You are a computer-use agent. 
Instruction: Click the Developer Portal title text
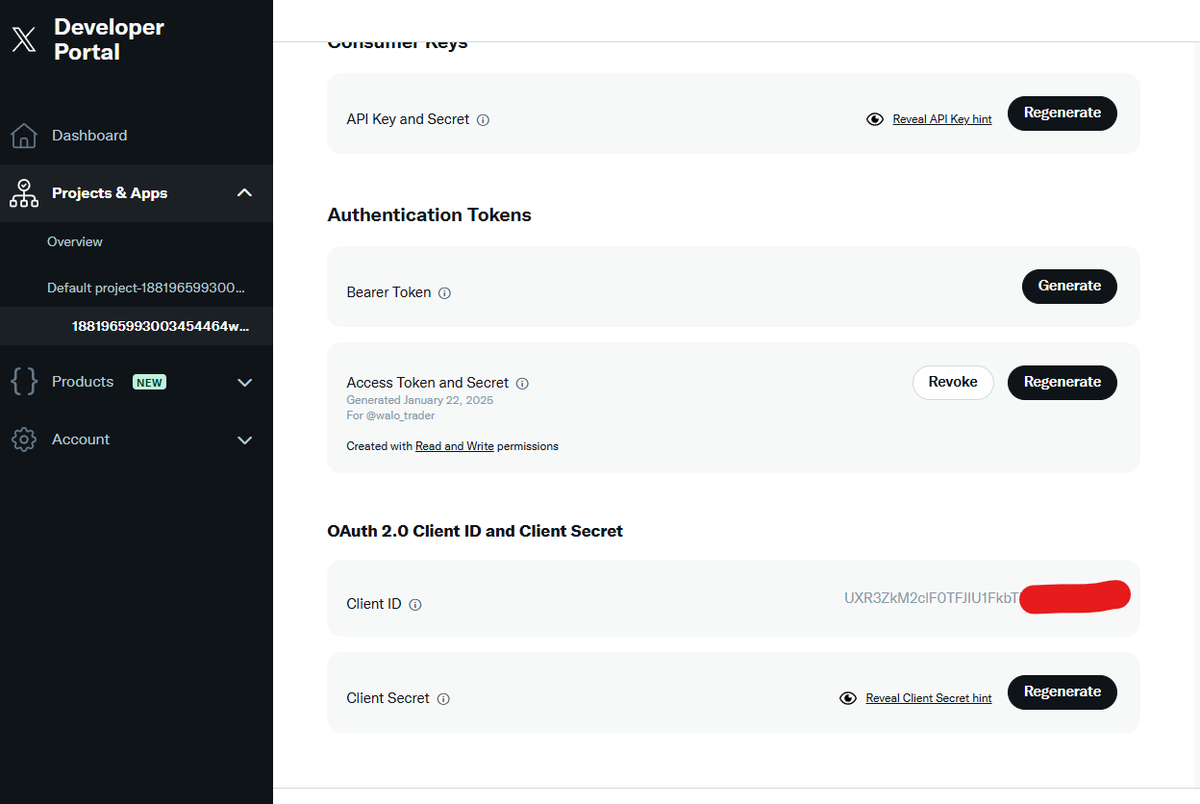(109, 40)
